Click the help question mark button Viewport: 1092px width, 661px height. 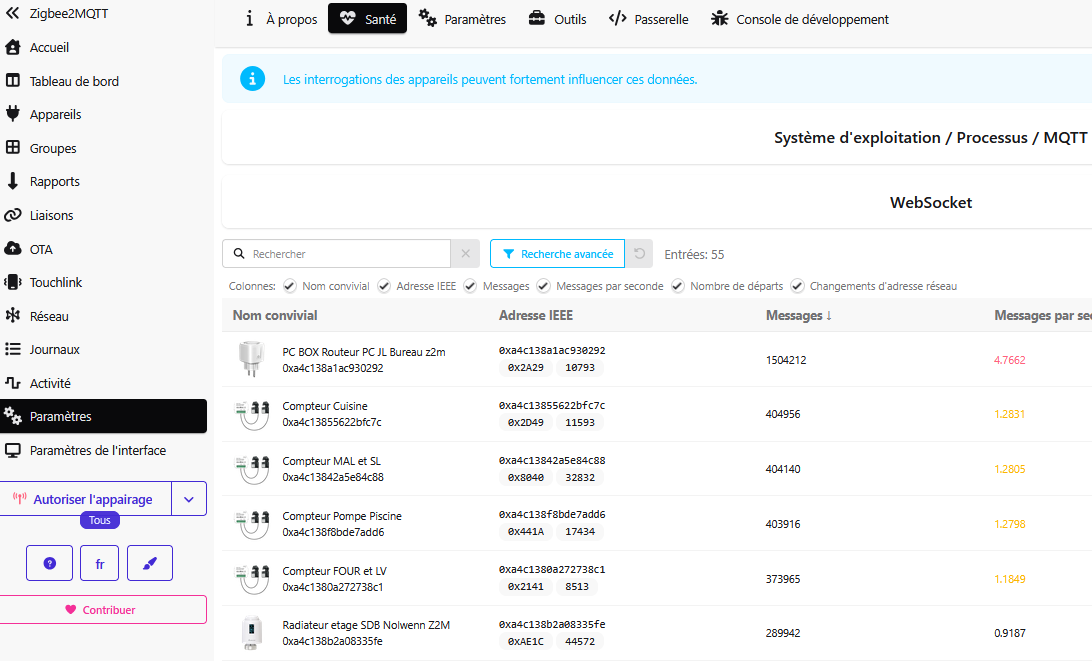pos(49,563)
